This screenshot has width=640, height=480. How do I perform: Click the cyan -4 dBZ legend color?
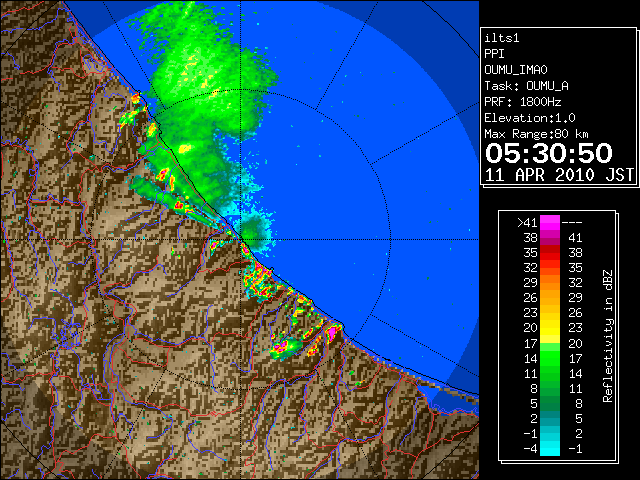pos(550,448)
